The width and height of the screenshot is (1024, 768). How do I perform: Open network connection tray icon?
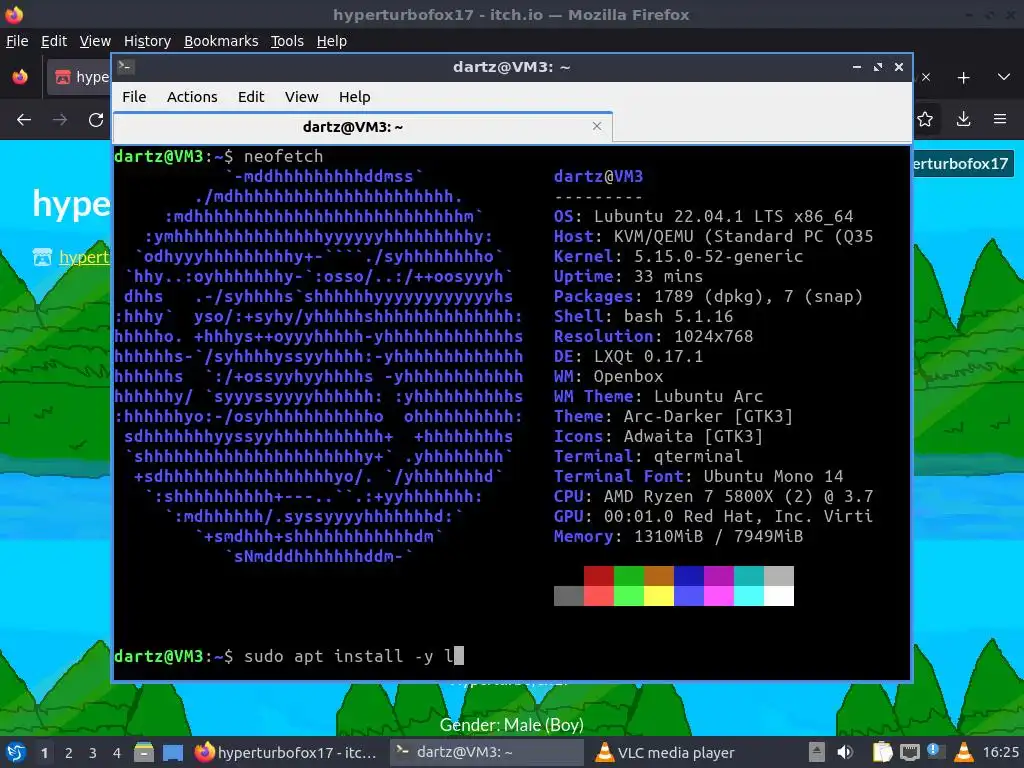pyautogui.click(x=910, y=752)
